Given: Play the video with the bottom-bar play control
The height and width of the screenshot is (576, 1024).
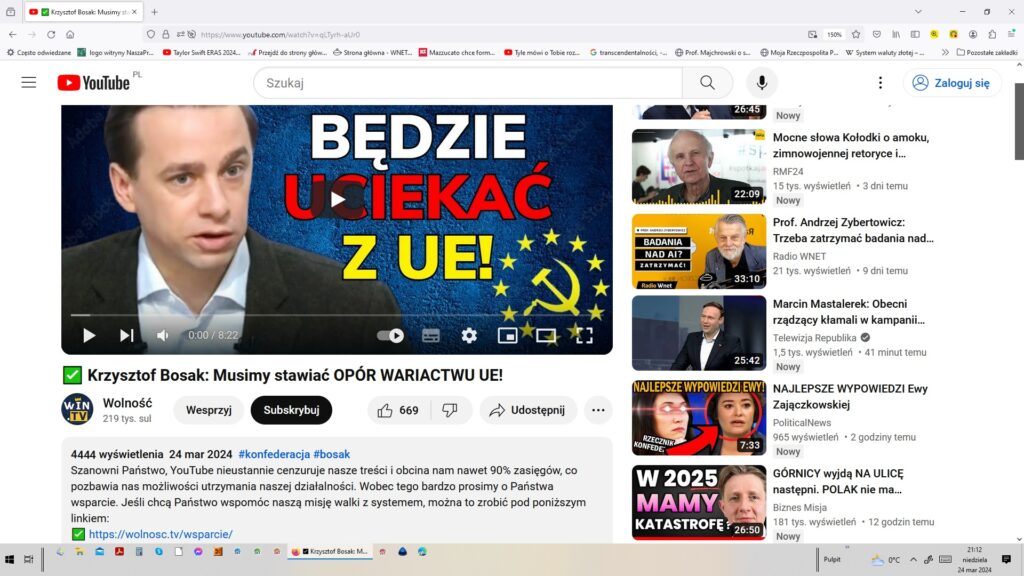Looking at the screenshot, I should pyautogui.click(x=89, y=336).
